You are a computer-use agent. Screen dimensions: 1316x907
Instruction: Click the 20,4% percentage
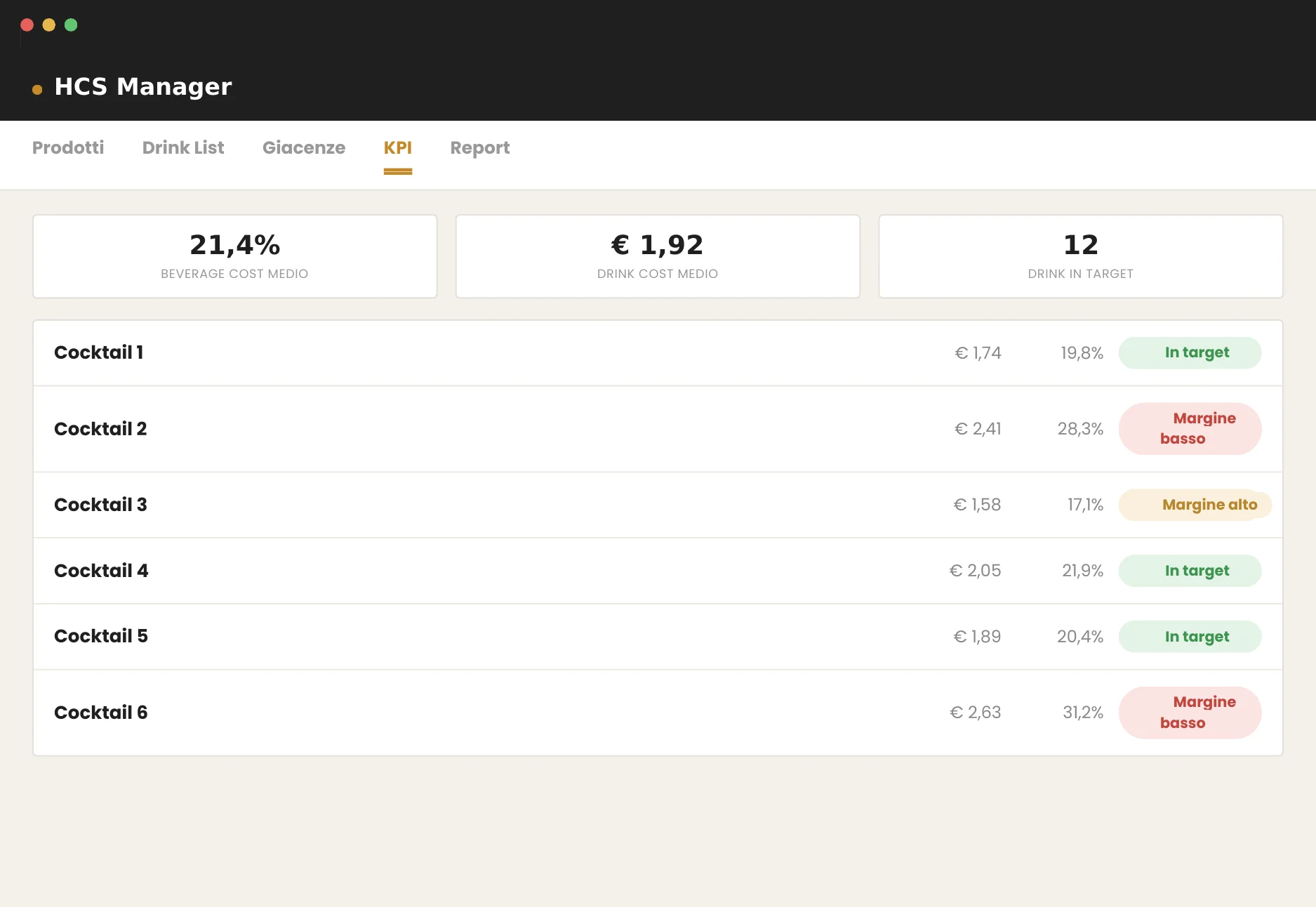(1080, 637)
